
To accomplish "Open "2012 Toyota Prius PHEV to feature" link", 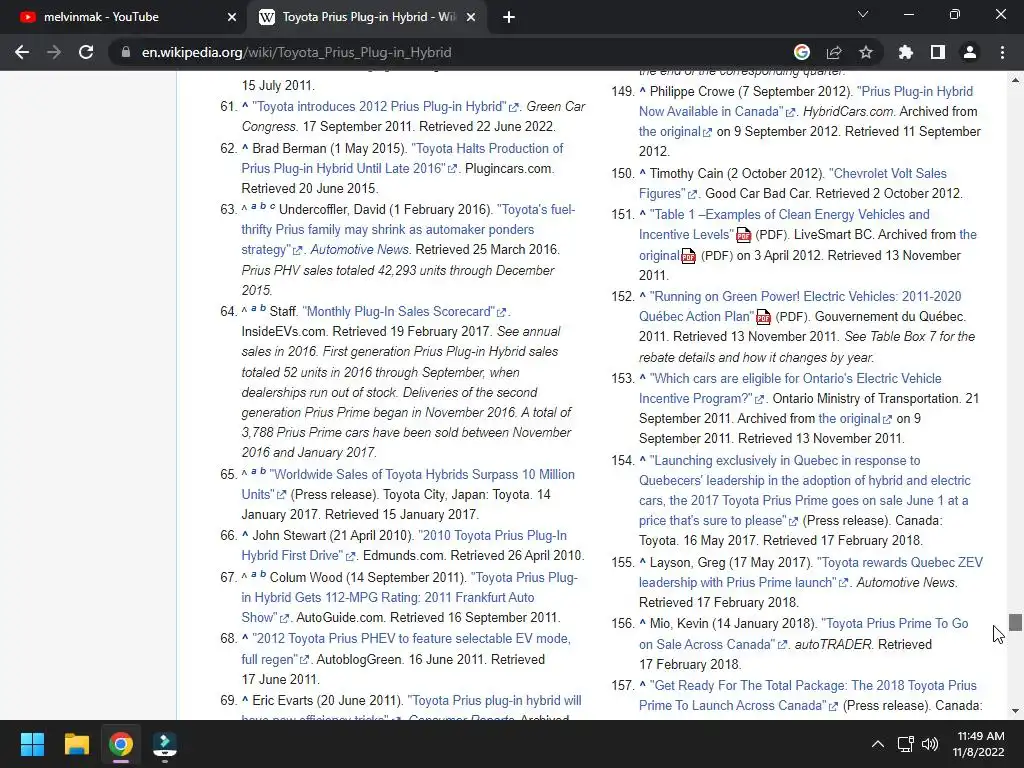I will 406,648.
